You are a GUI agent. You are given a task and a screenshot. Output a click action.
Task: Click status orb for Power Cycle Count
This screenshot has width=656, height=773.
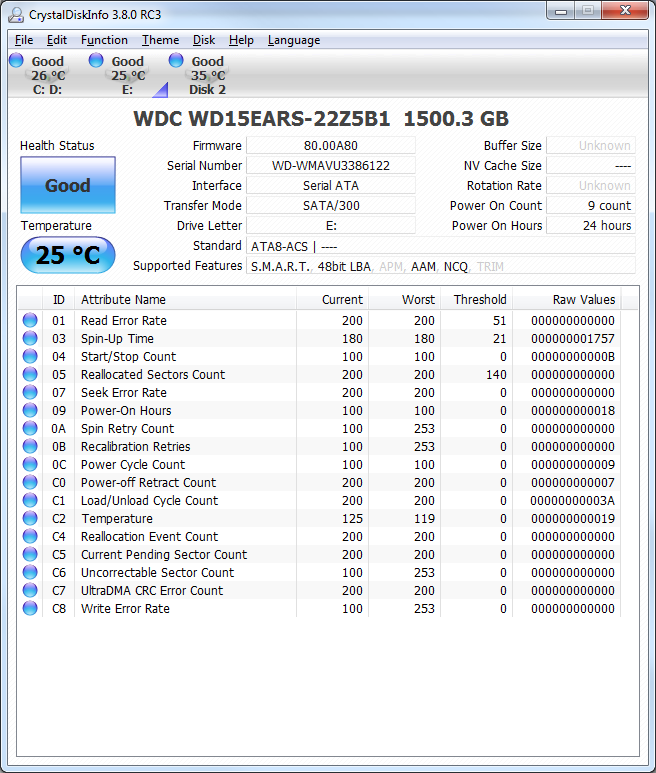click(x=30, y=464)
